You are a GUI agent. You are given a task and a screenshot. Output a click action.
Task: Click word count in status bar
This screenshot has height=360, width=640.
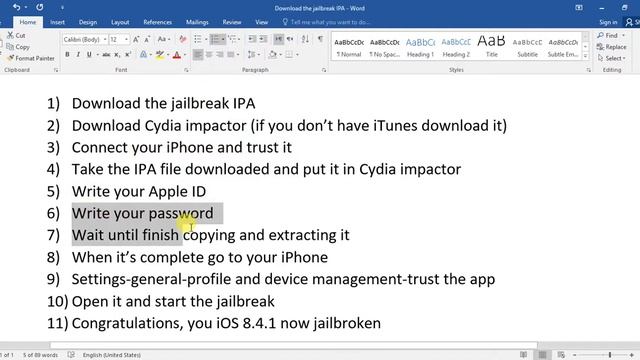[x=40, y=355]
